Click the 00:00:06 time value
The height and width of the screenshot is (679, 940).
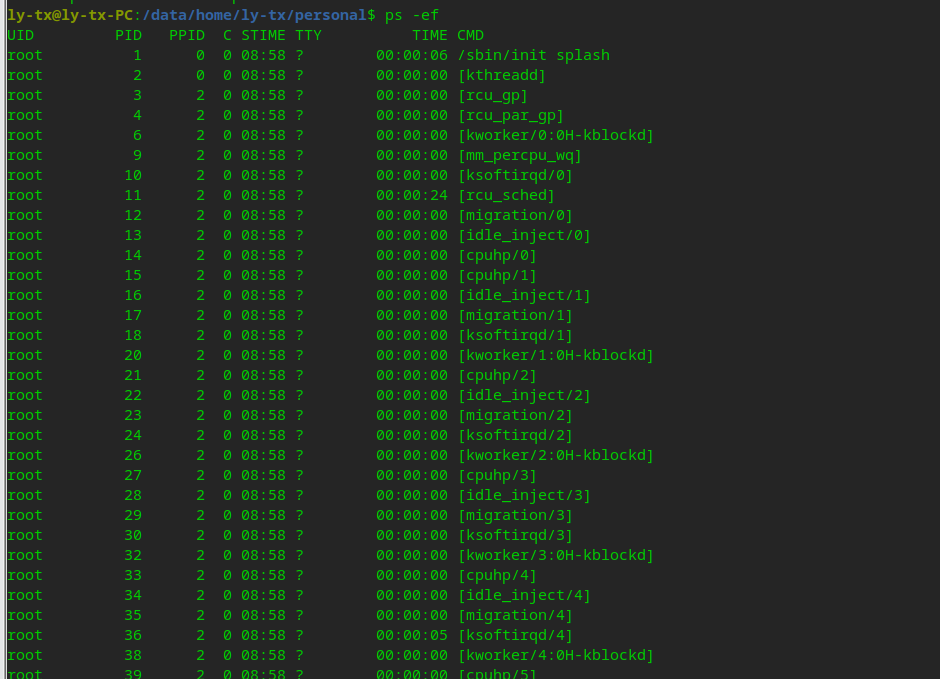[412, 55]
